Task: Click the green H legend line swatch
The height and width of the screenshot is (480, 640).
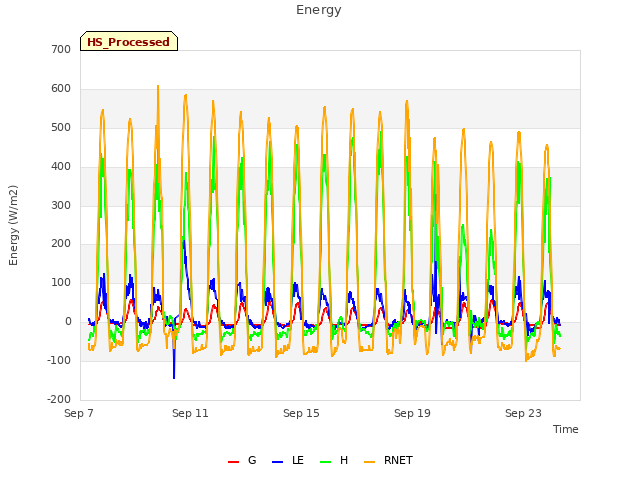Action: tap(325, 462)
